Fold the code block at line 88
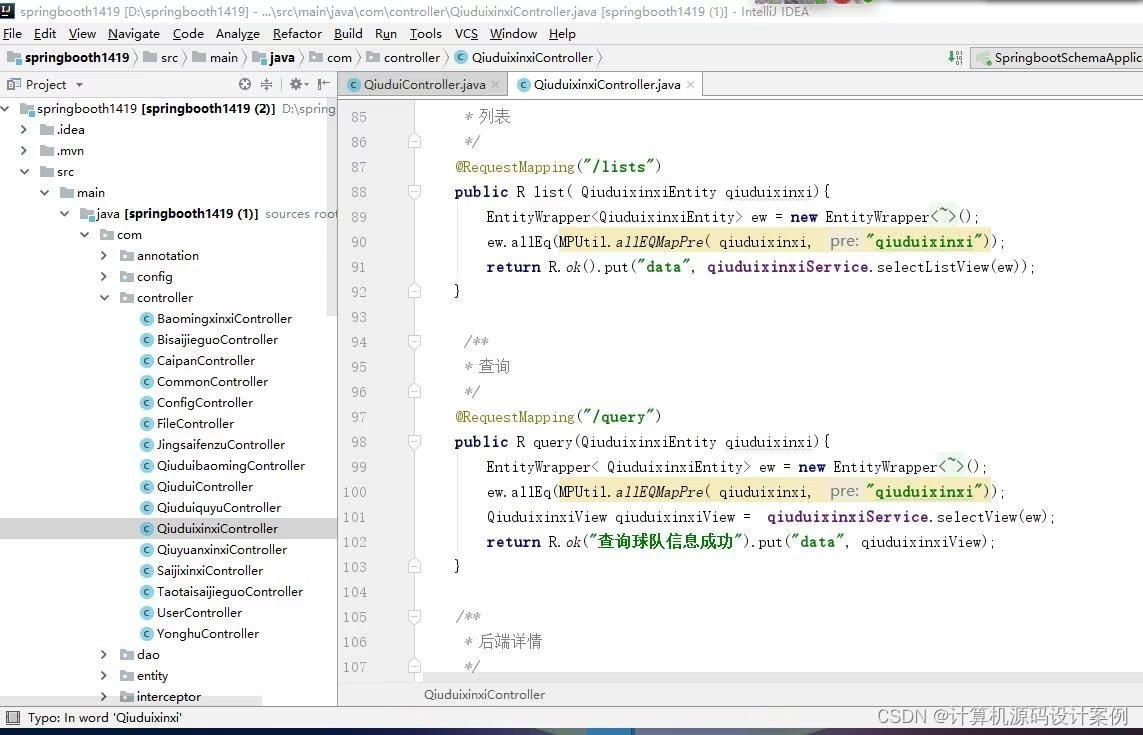Image resolution: width=1143 pixels, height=735 pixels. (x=414, y=191)
